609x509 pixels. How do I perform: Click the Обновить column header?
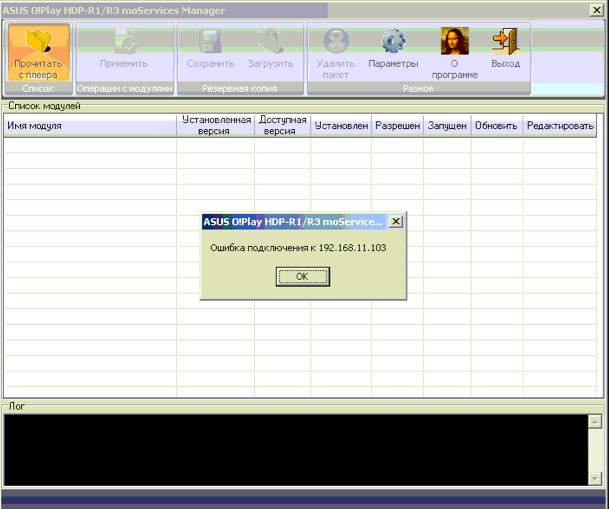tap(496, 126)
